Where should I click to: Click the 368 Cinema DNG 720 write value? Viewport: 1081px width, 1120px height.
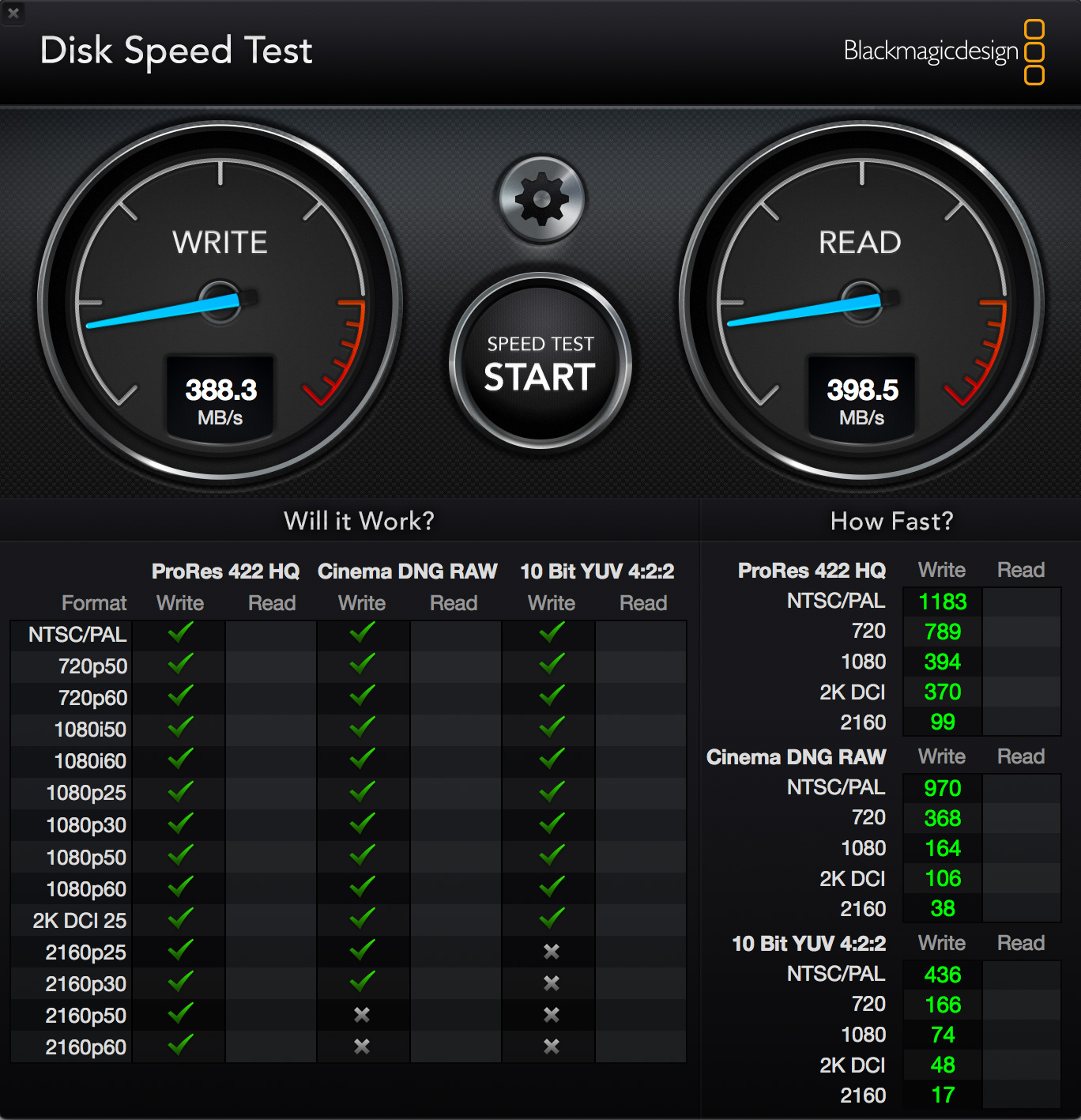pyautogui.click(x=943, y=819)
